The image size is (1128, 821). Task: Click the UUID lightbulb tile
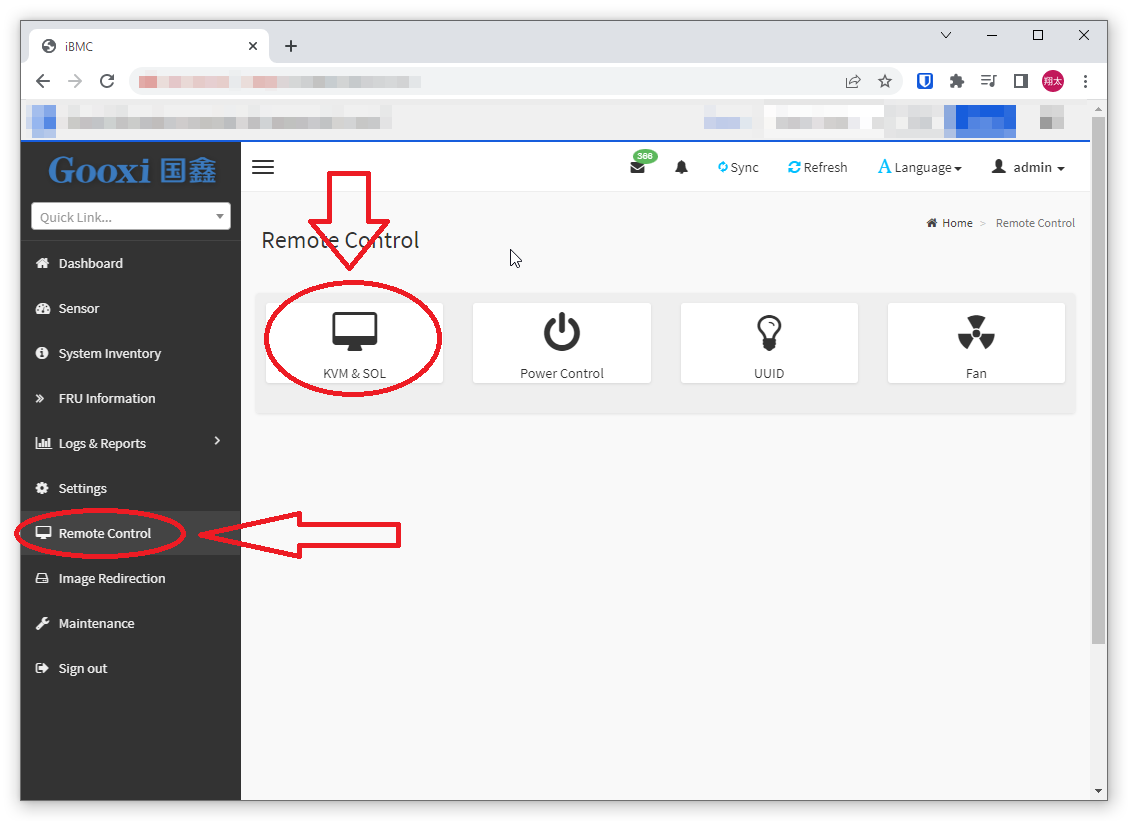coord(768,343)
